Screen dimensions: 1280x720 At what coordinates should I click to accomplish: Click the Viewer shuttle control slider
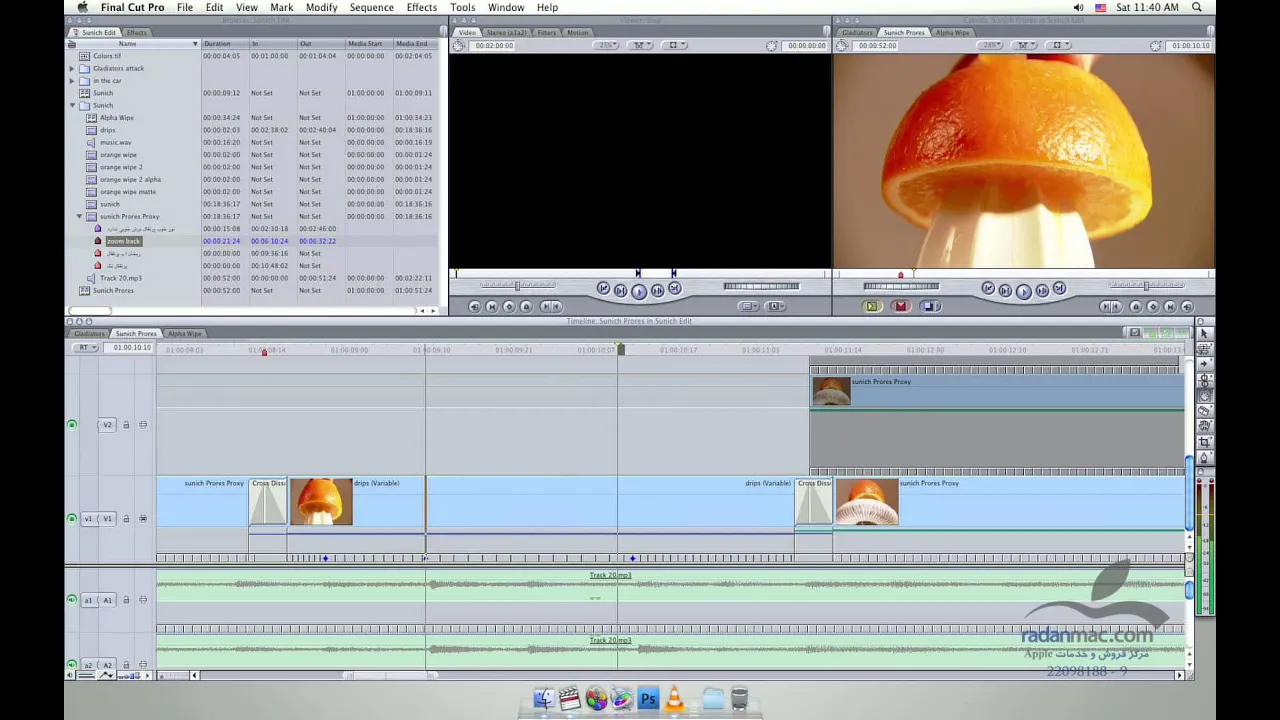point(517,286)
